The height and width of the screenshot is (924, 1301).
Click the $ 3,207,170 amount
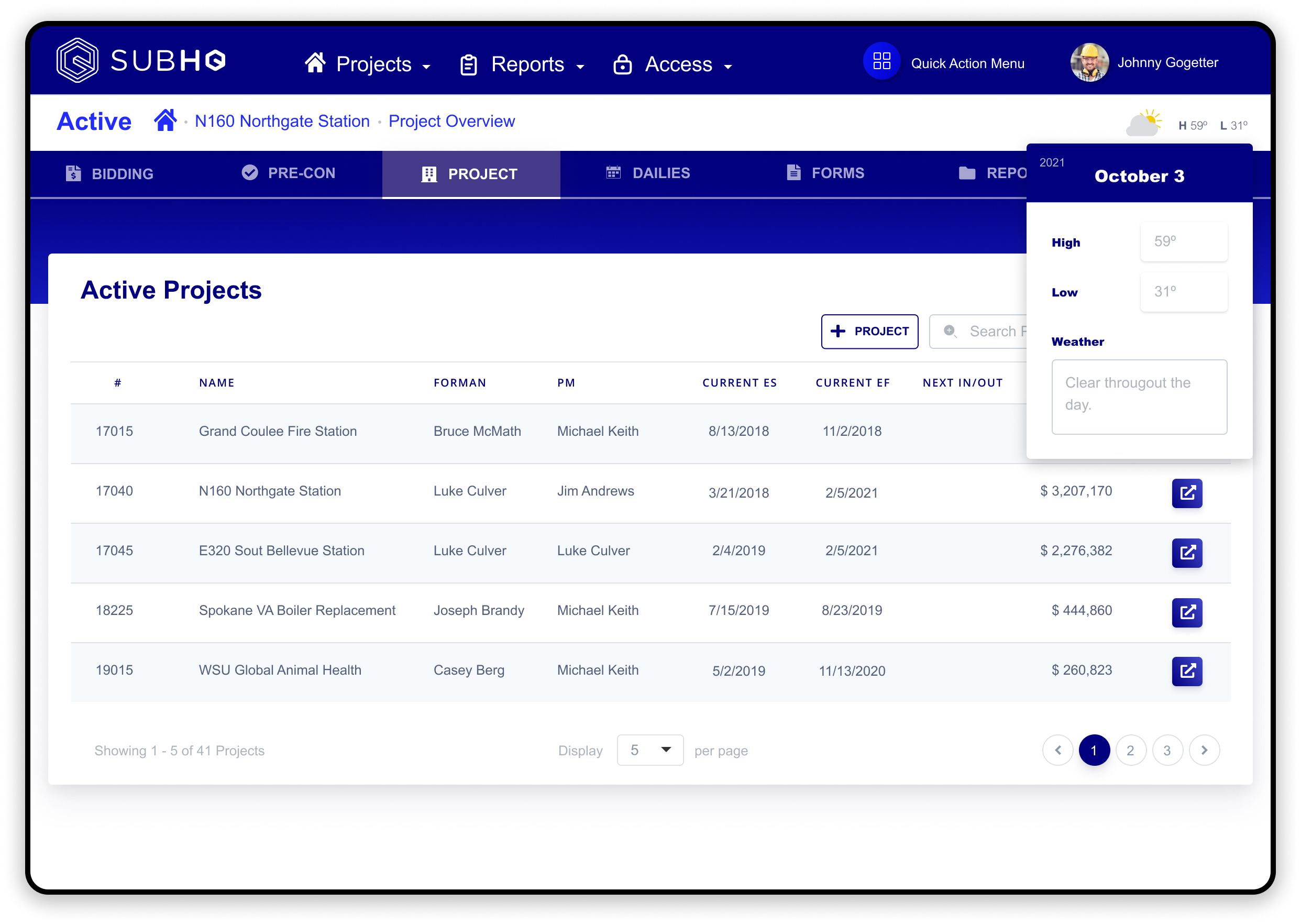click(x=1076, y=491)
